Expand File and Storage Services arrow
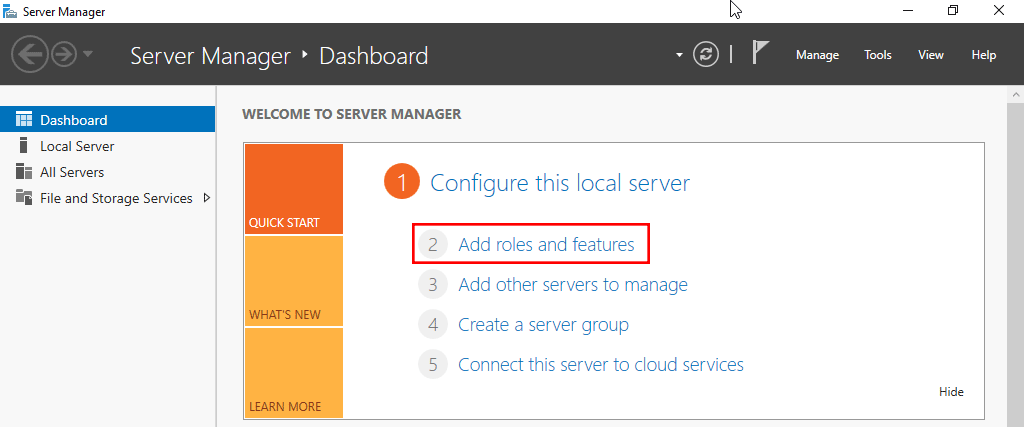This screenshot has height=427, width=1024. (207, 198)
